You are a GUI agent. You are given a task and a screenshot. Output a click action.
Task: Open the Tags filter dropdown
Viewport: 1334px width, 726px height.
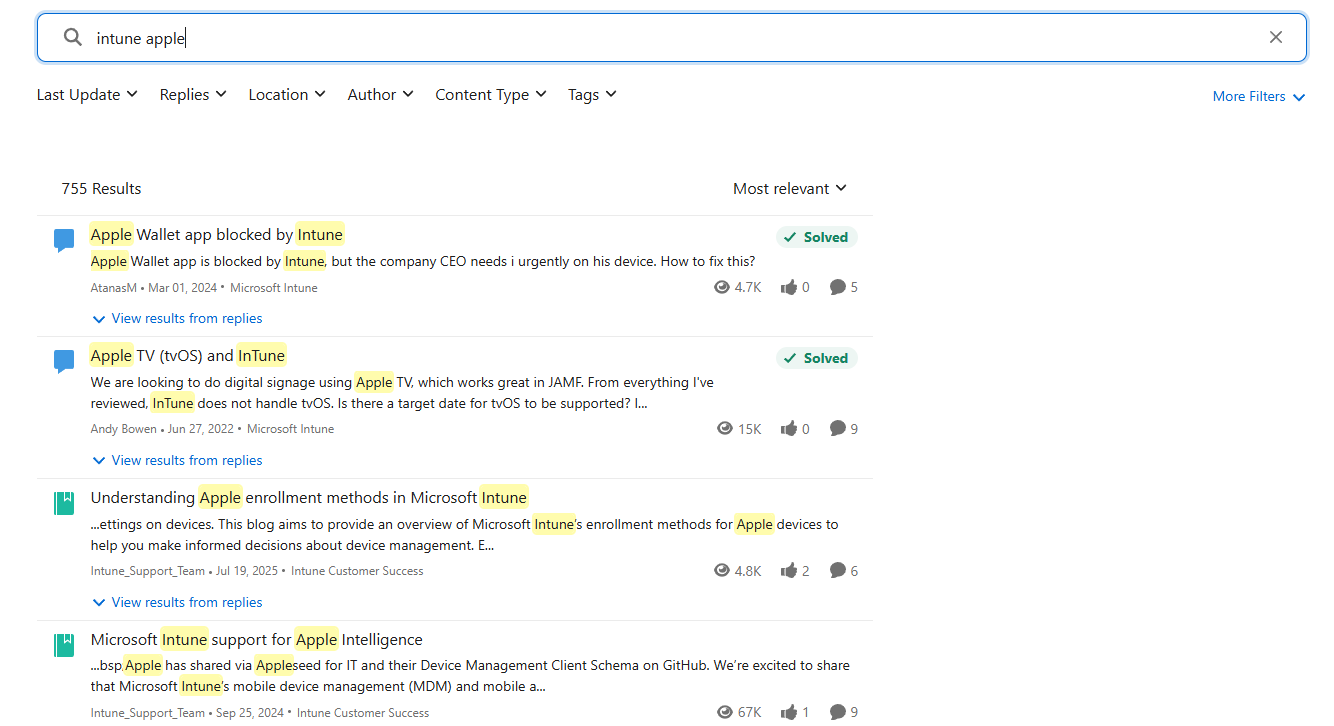(592, 95)
